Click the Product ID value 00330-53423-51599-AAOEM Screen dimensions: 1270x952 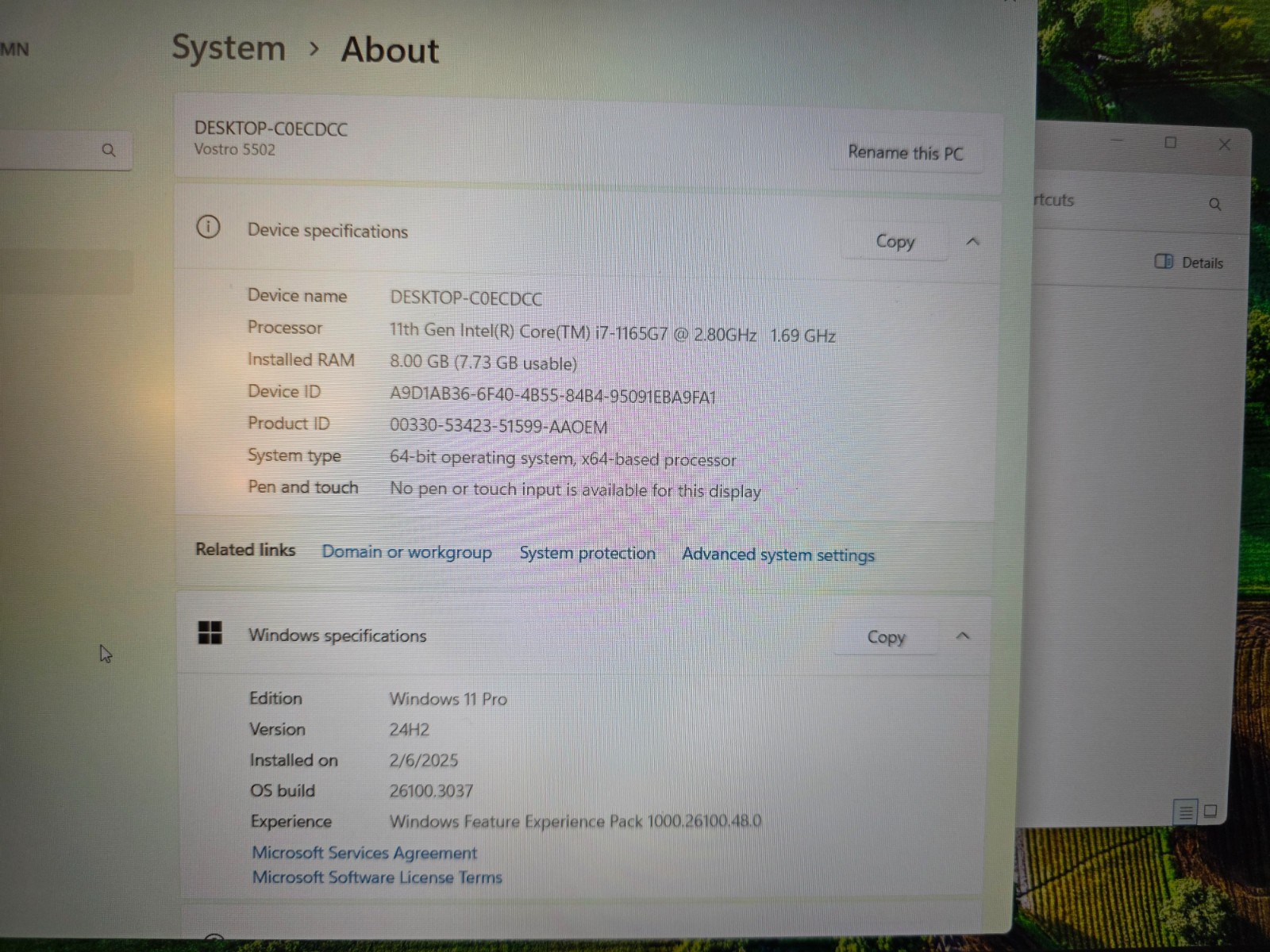click(x=498, y=426)
